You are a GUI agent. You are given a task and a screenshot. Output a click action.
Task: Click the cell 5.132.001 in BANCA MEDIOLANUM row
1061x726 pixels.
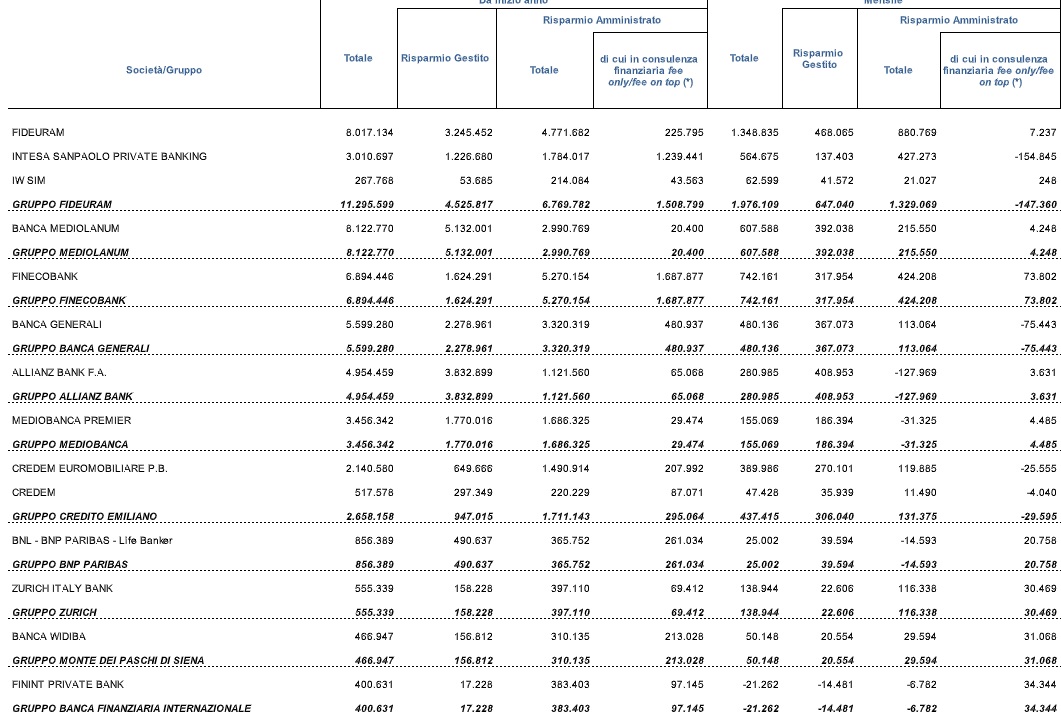pos(468,229)
